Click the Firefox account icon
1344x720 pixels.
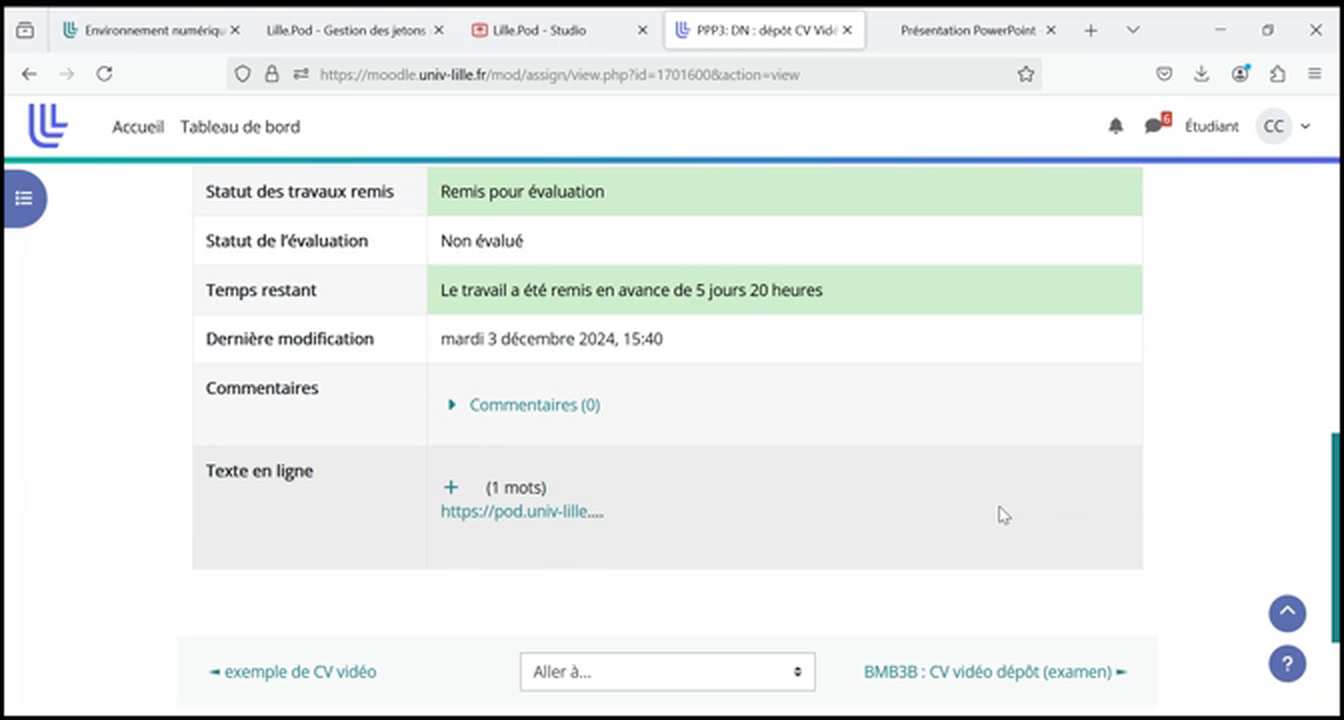pos(1240,73)
